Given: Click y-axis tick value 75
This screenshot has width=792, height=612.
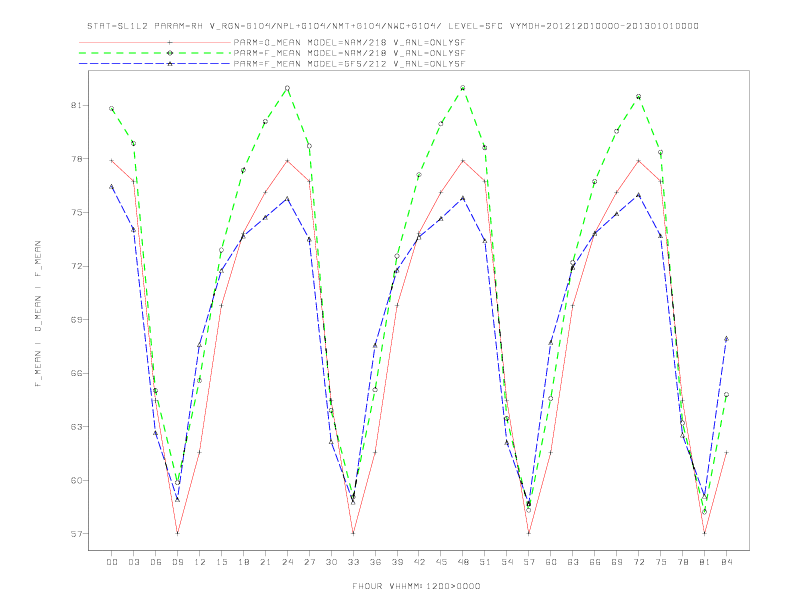Looking at the screenshot, I should (x=76, y=213).
